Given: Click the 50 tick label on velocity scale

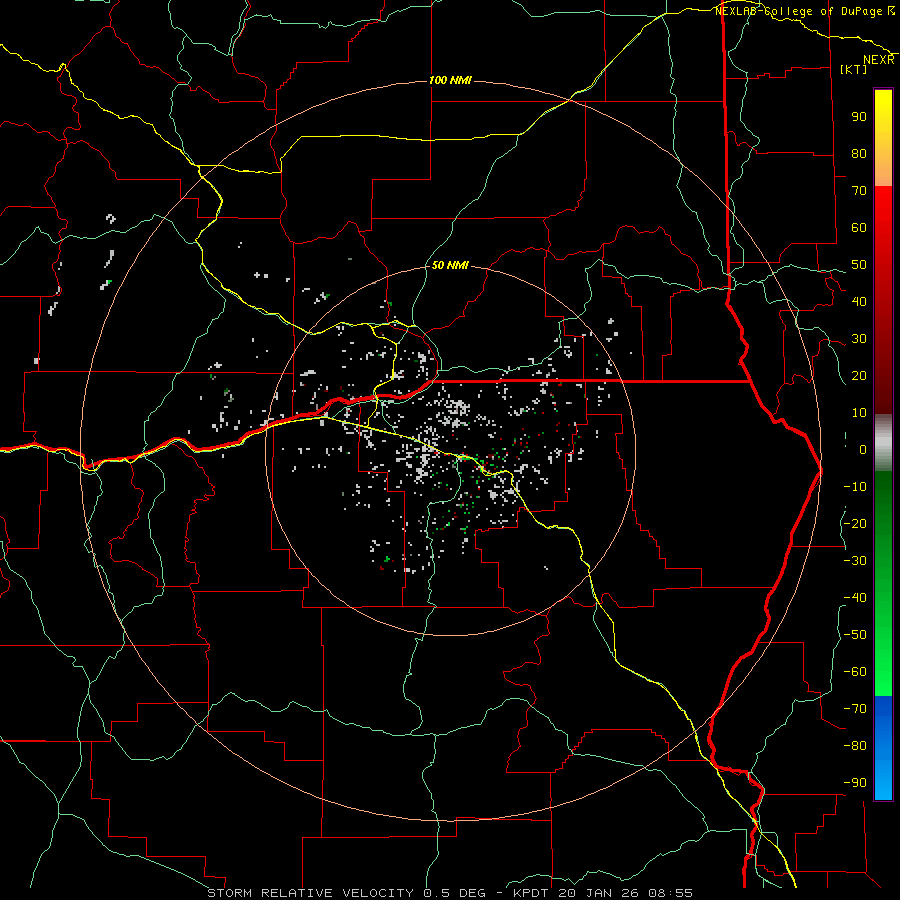Looking at the screenshot, I should pos(859,265).
